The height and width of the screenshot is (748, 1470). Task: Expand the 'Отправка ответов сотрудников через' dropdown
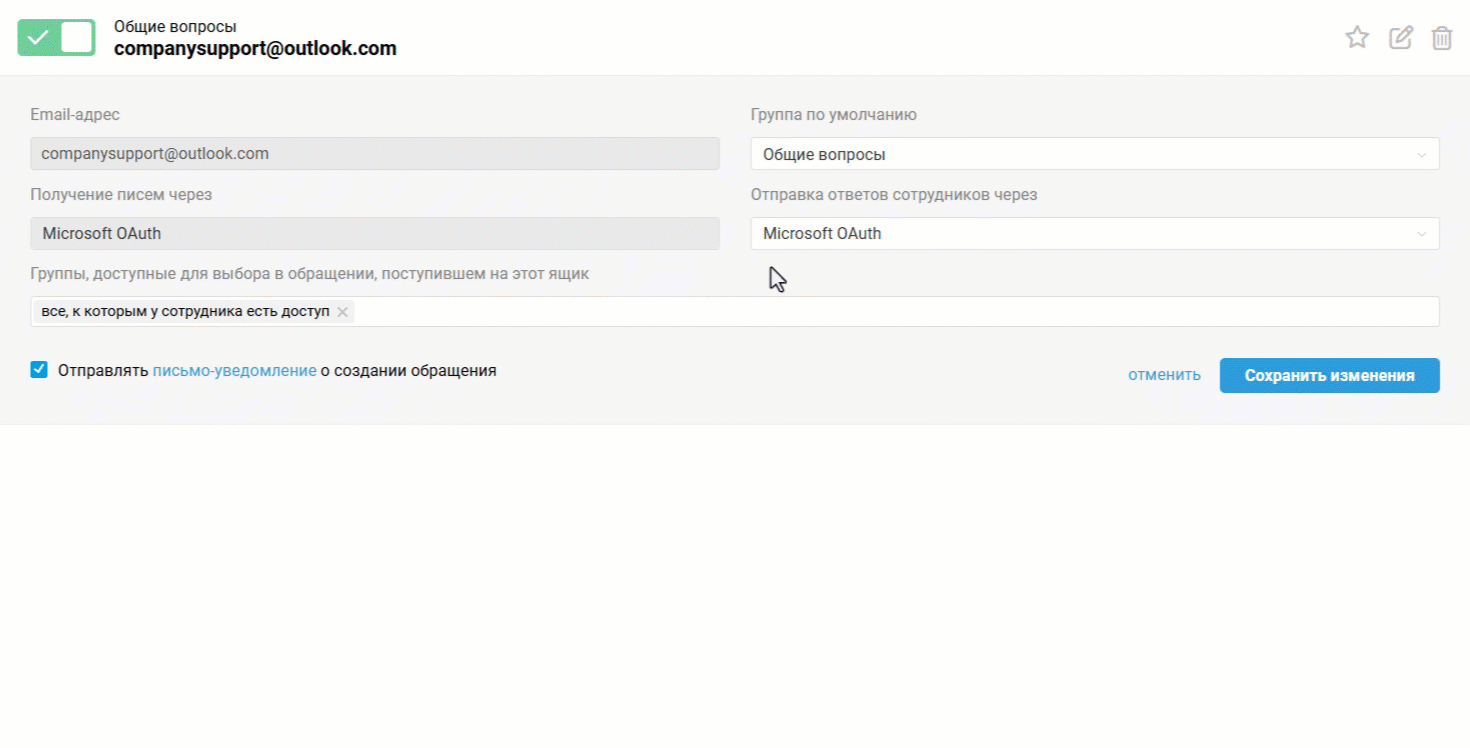pos(1080,234)
